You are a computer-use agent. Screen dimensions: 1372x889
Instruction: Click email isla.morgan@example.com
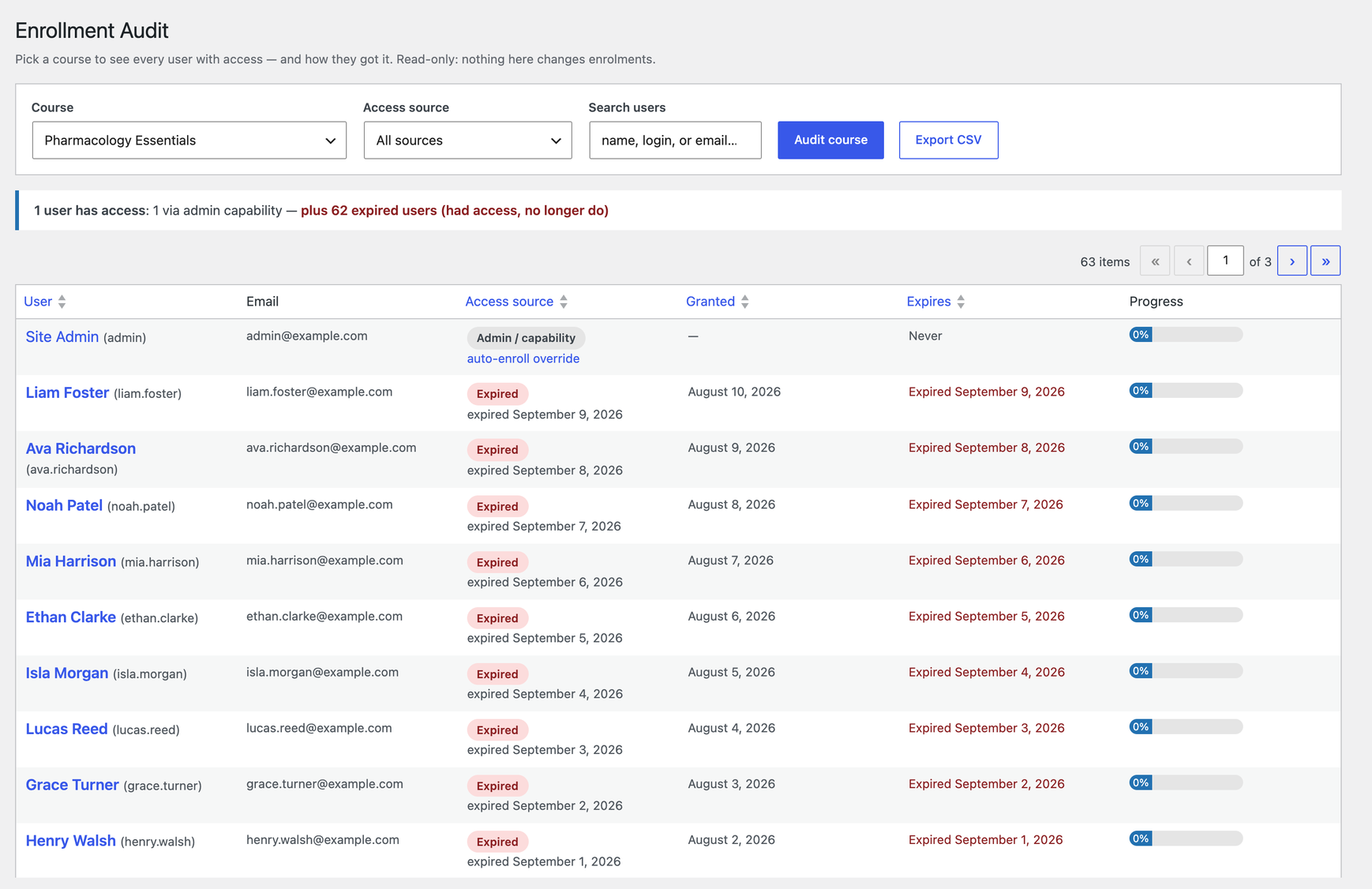pos(322,672)
